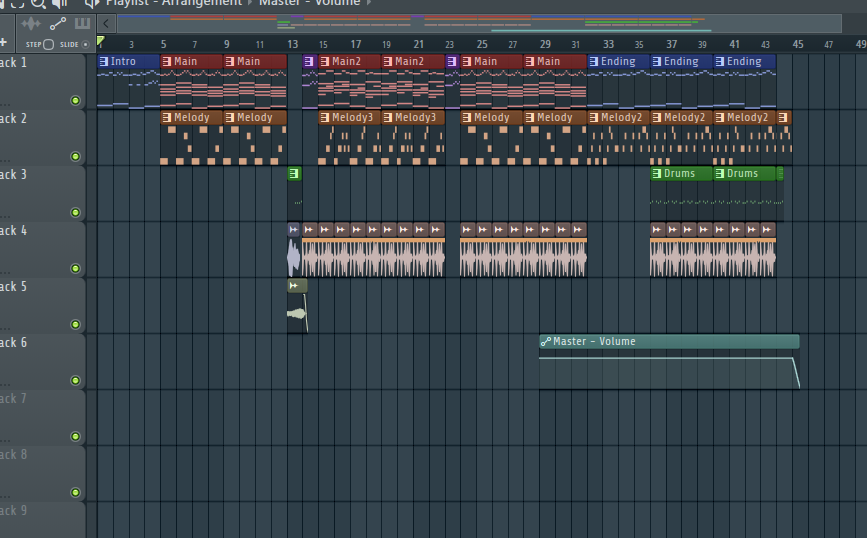Select the Melody clip starting at bar 5
The width and height of the screenshot is (867, 538).
coord(191,117)
